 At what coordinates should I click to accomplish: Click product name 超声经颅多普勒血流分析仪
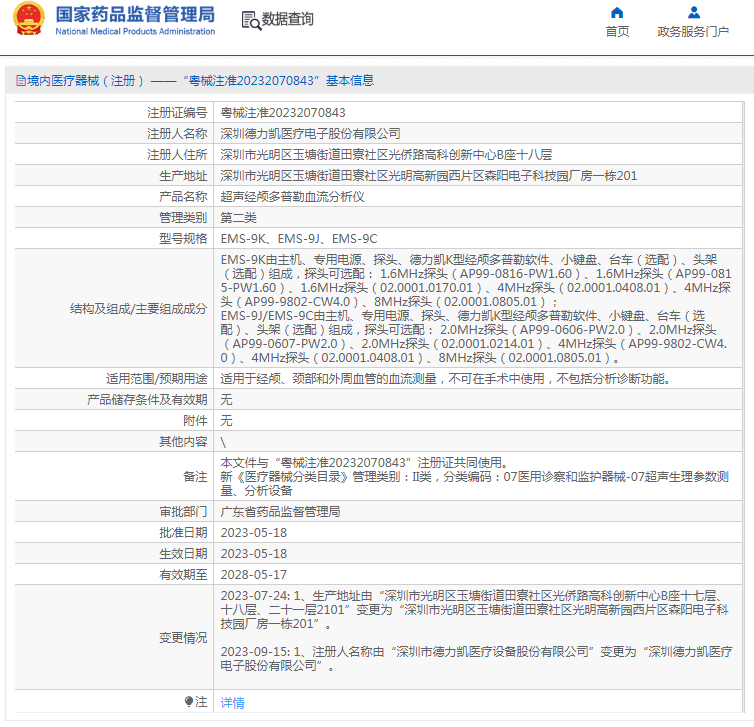[292, 197]
